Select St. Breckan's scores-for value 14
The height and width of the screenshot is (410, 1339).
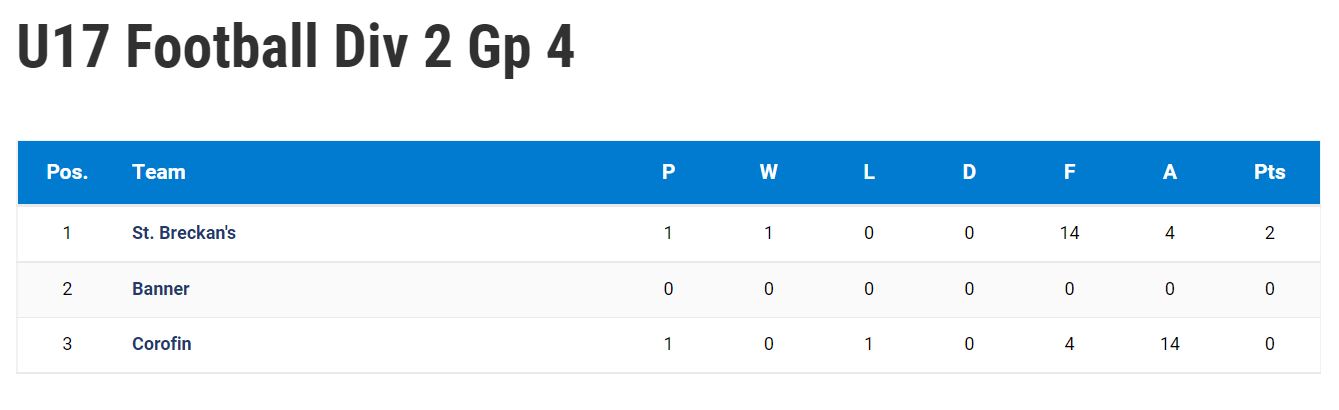click(1069, 233)
